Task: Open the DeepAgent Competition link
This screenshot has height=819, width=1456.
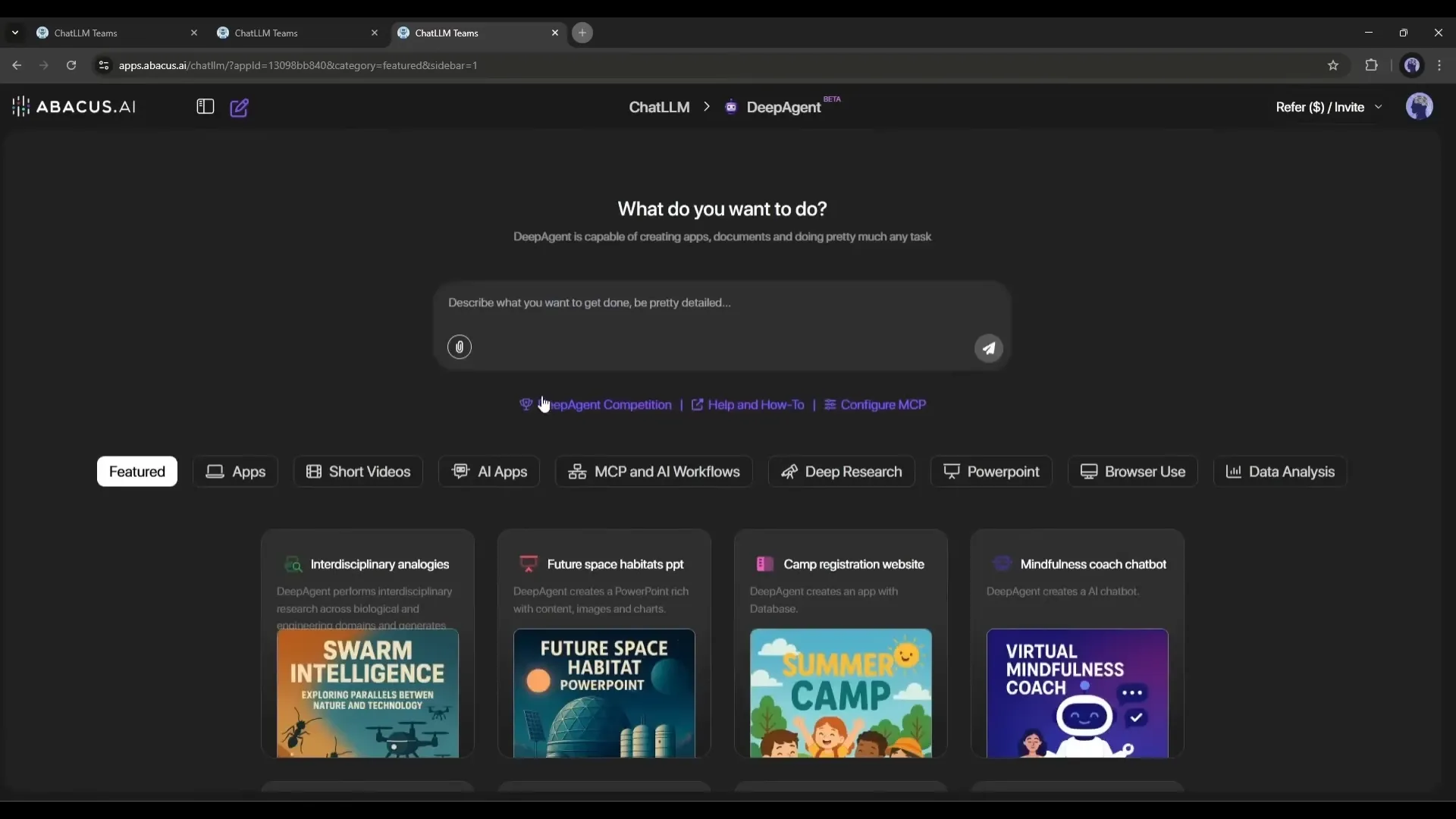Action: tap(604, 405)
